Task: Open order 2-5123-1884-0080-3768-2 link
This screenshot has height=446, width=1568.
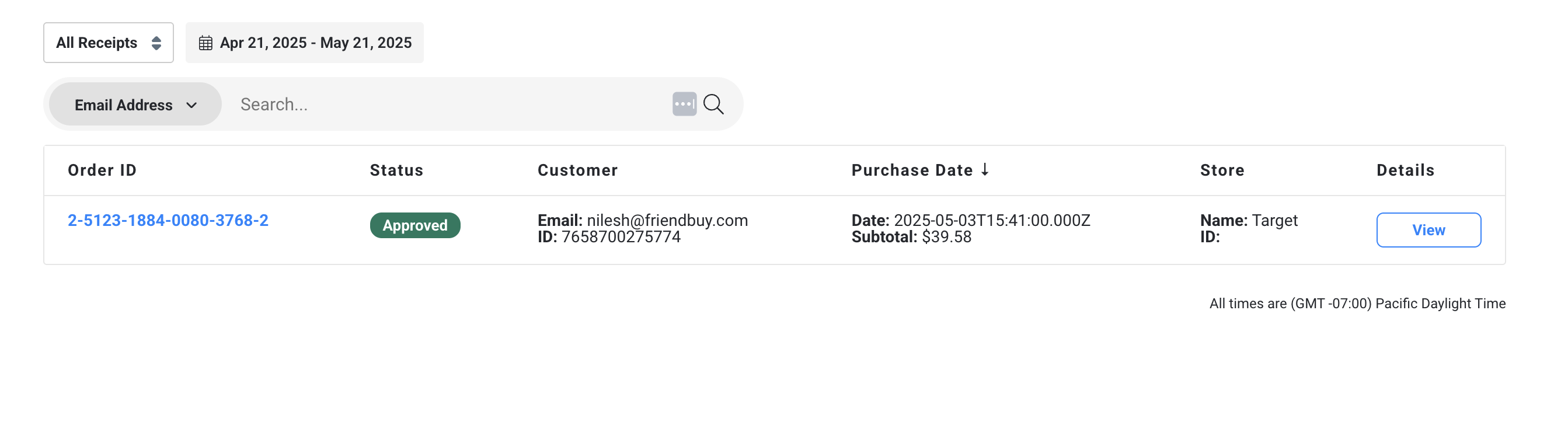Action: coord(168,220)
